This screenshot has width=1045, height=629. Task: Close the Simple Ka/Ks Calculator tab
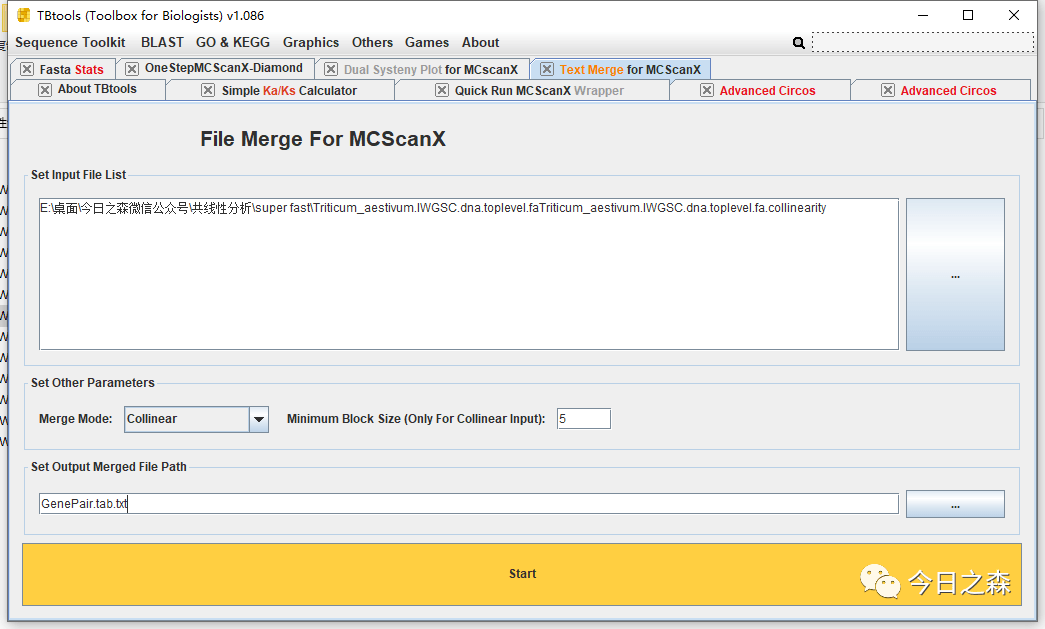208,90
